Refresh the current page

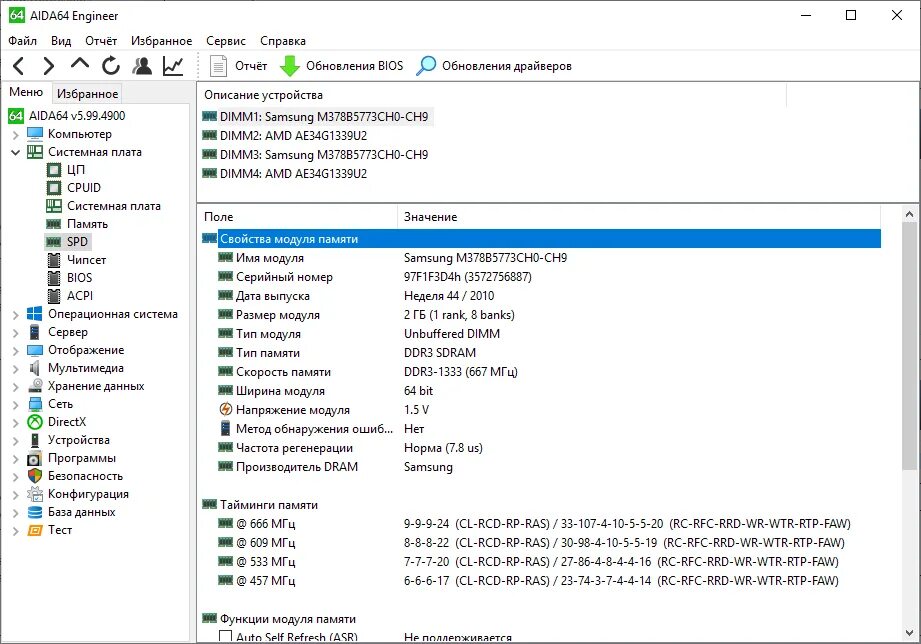111,66
